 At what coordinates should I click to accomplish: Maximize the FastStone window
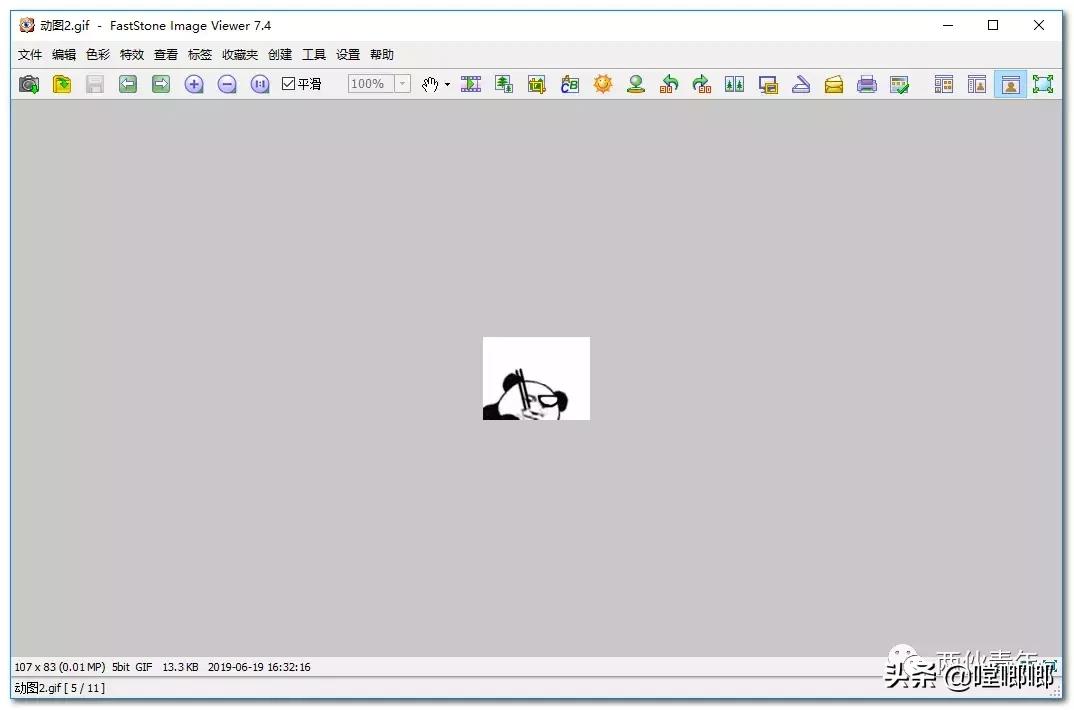click(993, 25)
